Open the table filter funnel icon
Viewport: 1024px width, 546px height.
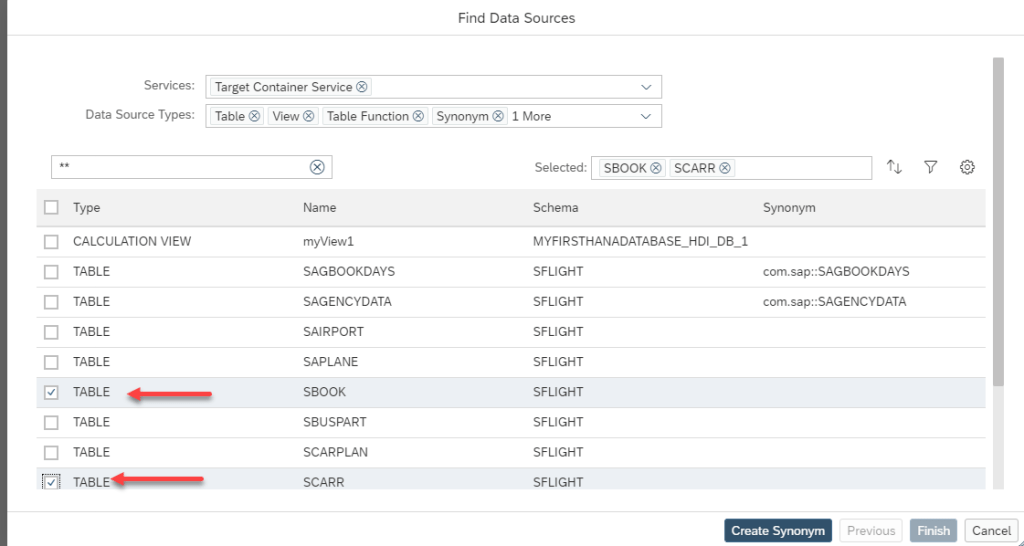click(x=930, y=168)
